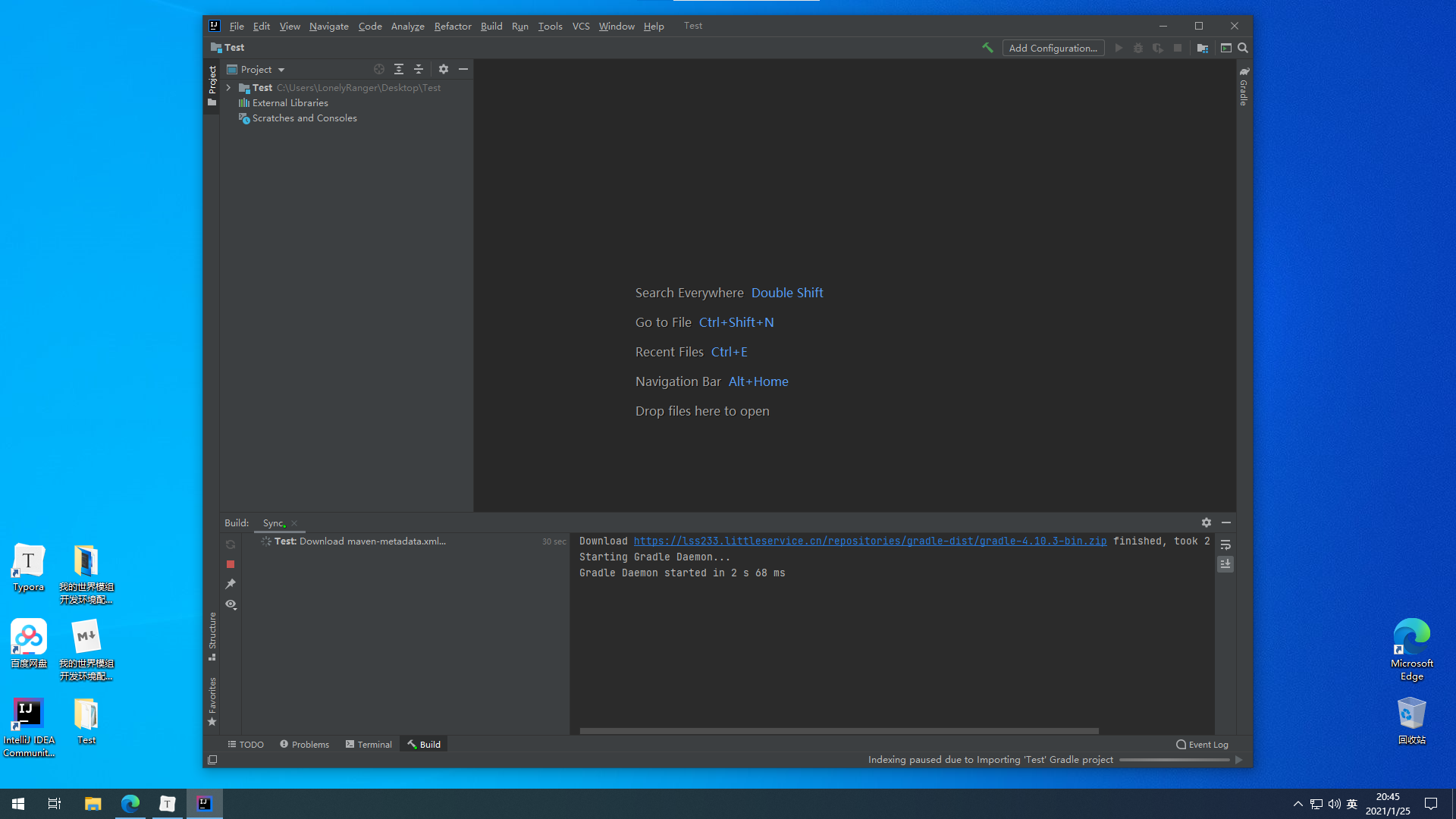Open the Refactor menu
The image size is (1456, 819).
point(452,26)
